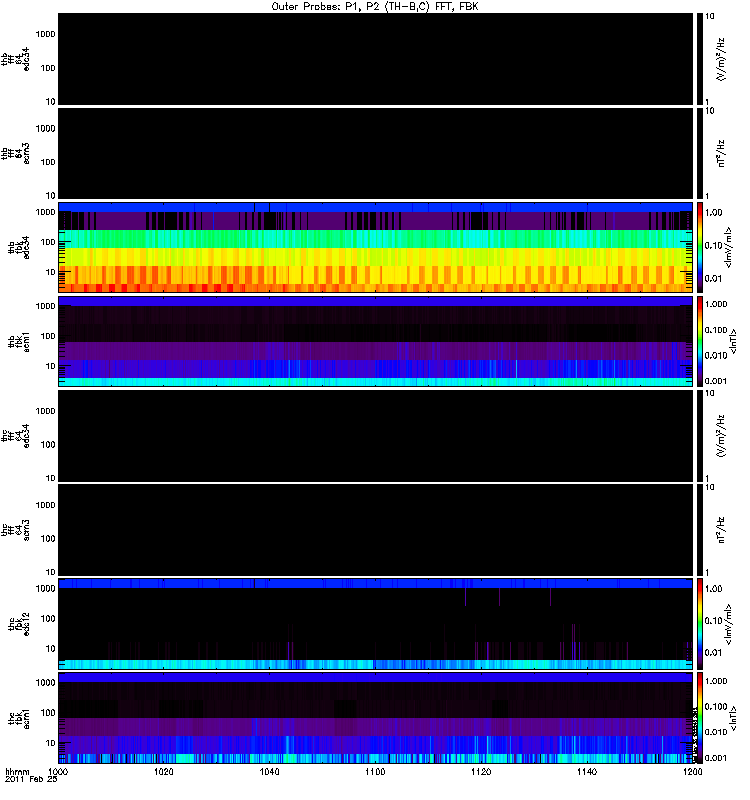Click the black color bar beside thc fff edc34

click(x=700, y=436)
